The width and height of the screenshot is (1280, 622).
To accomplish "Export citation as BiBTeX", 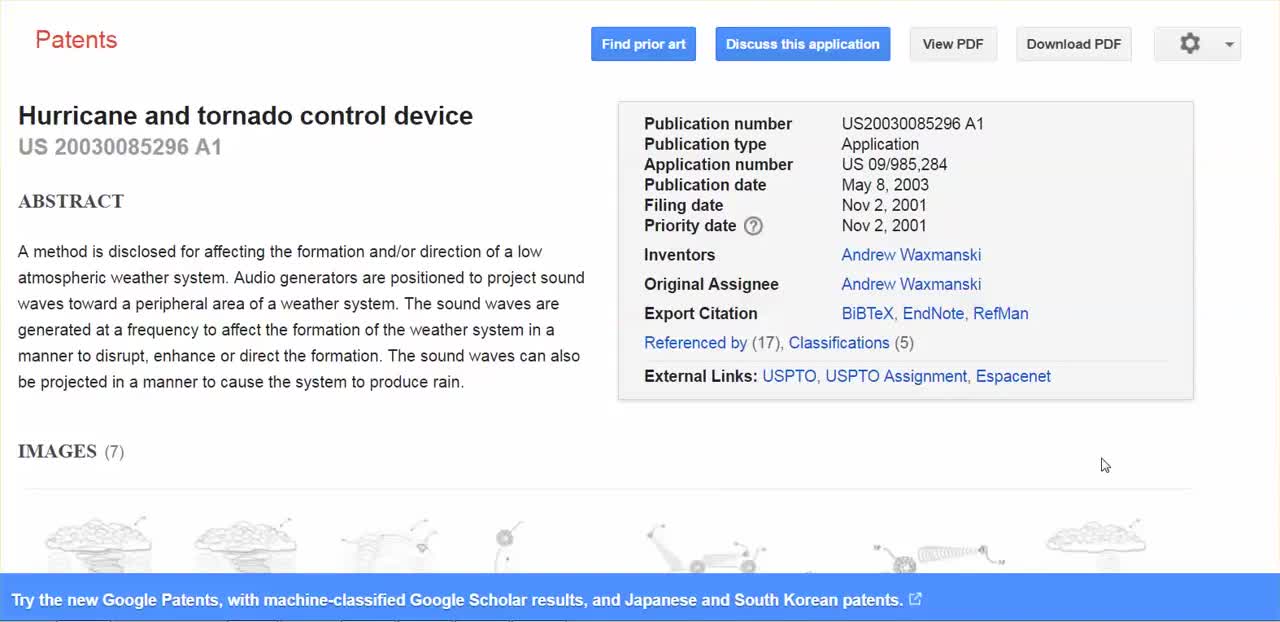I will click(x=867, y=313).
